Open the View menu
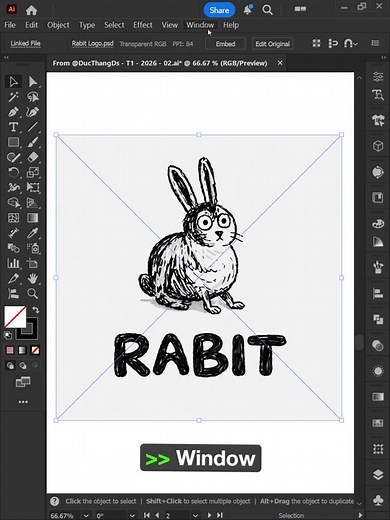 click(x=170, y=25)
